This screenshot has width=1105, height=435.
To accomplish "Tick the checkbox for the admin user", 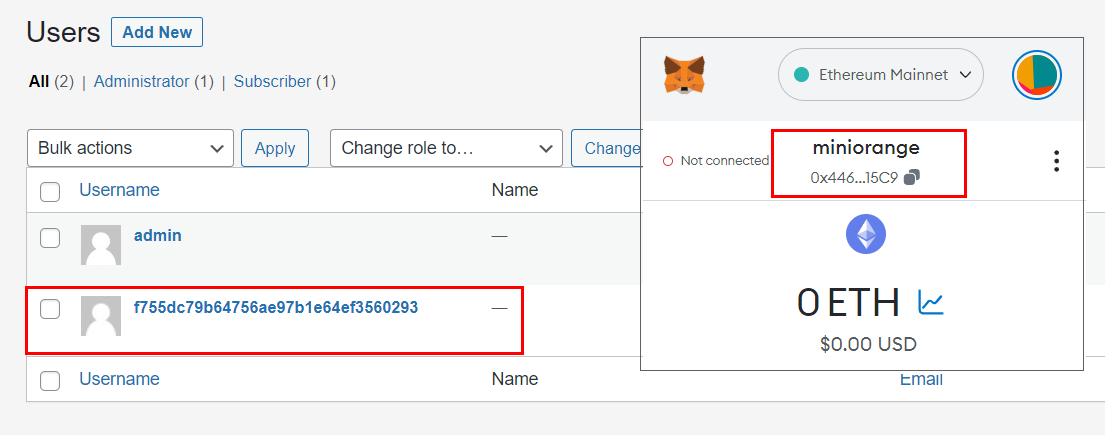I will pyautogui.click(x=50, y=238).
